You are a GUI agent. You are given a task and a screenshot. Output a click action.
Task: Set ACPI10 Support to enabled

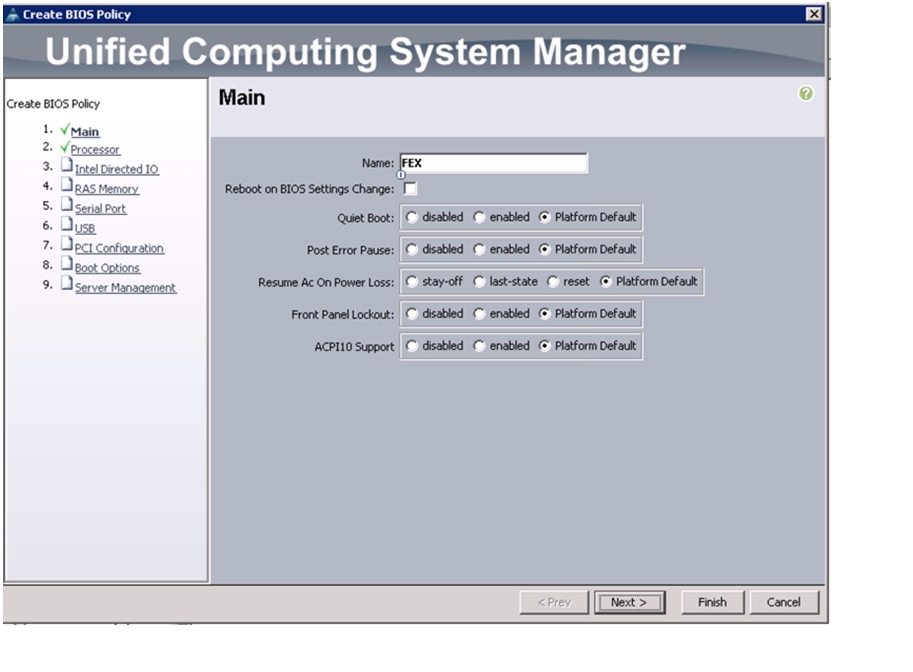(x=479, y=346)
